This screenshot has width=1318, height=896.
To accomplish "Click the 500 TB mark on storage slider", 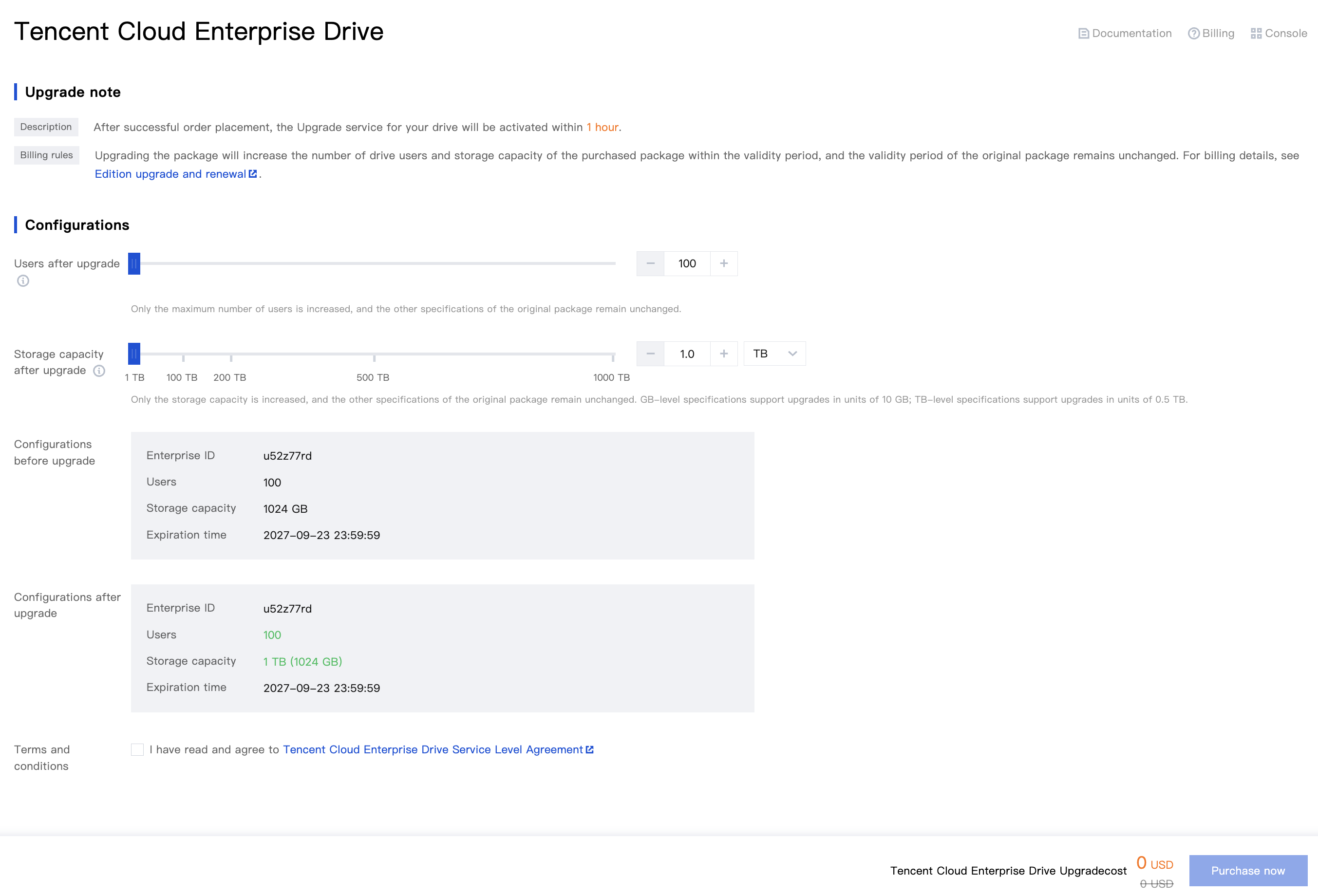I will (x=374, y=355).
